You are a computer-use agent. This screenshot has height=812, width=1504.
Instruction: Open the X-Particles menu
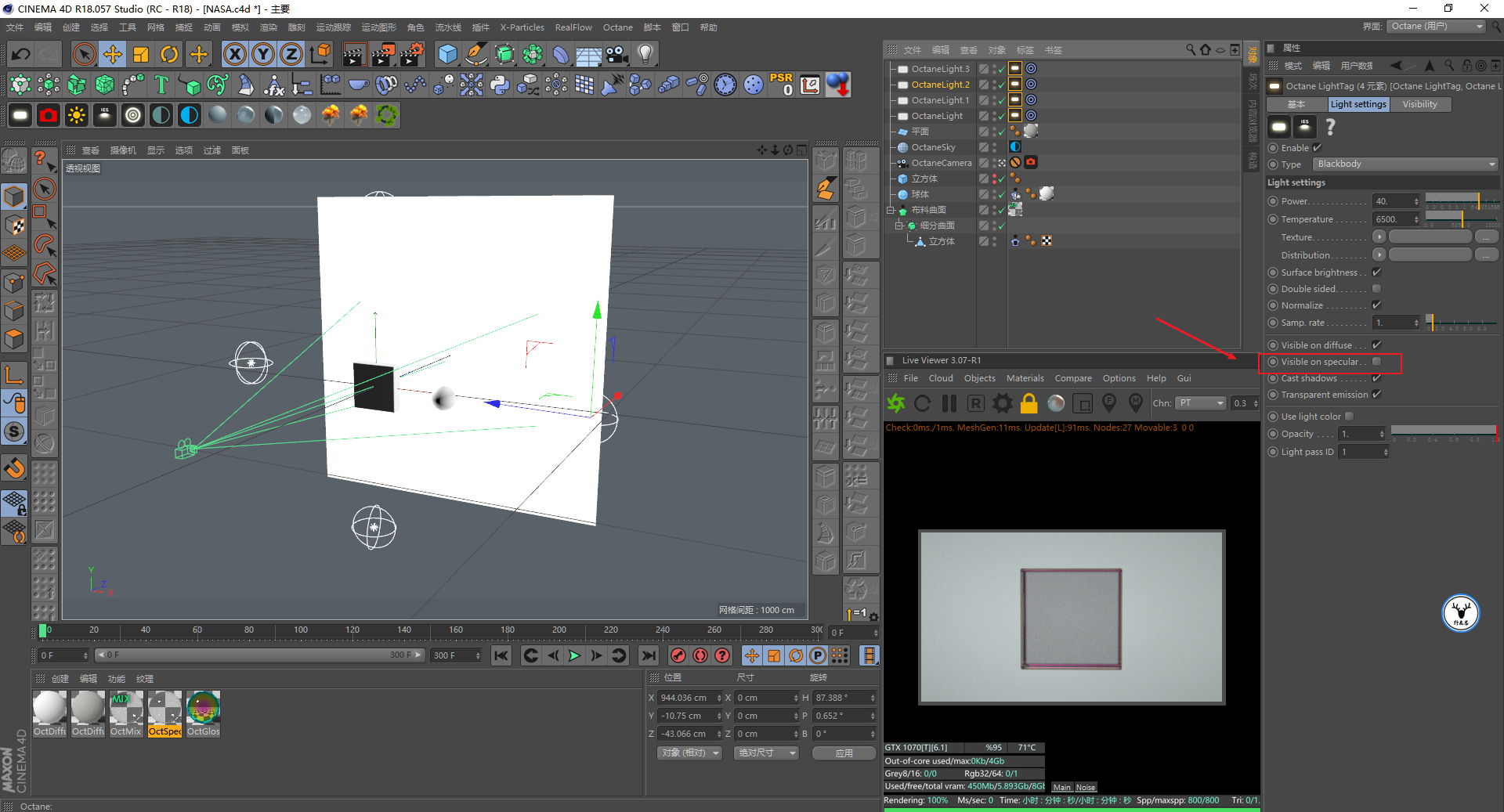click(x=522, y=27)
